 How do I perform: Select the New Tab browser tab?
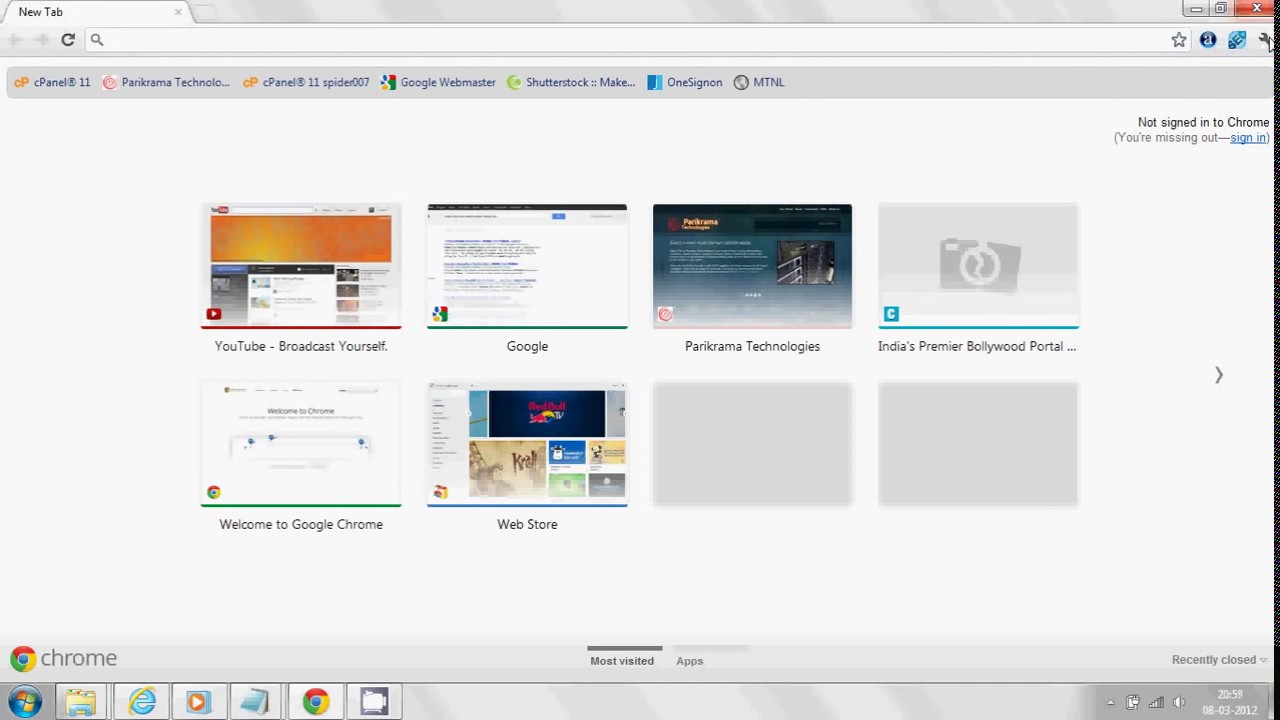[96, 12]
